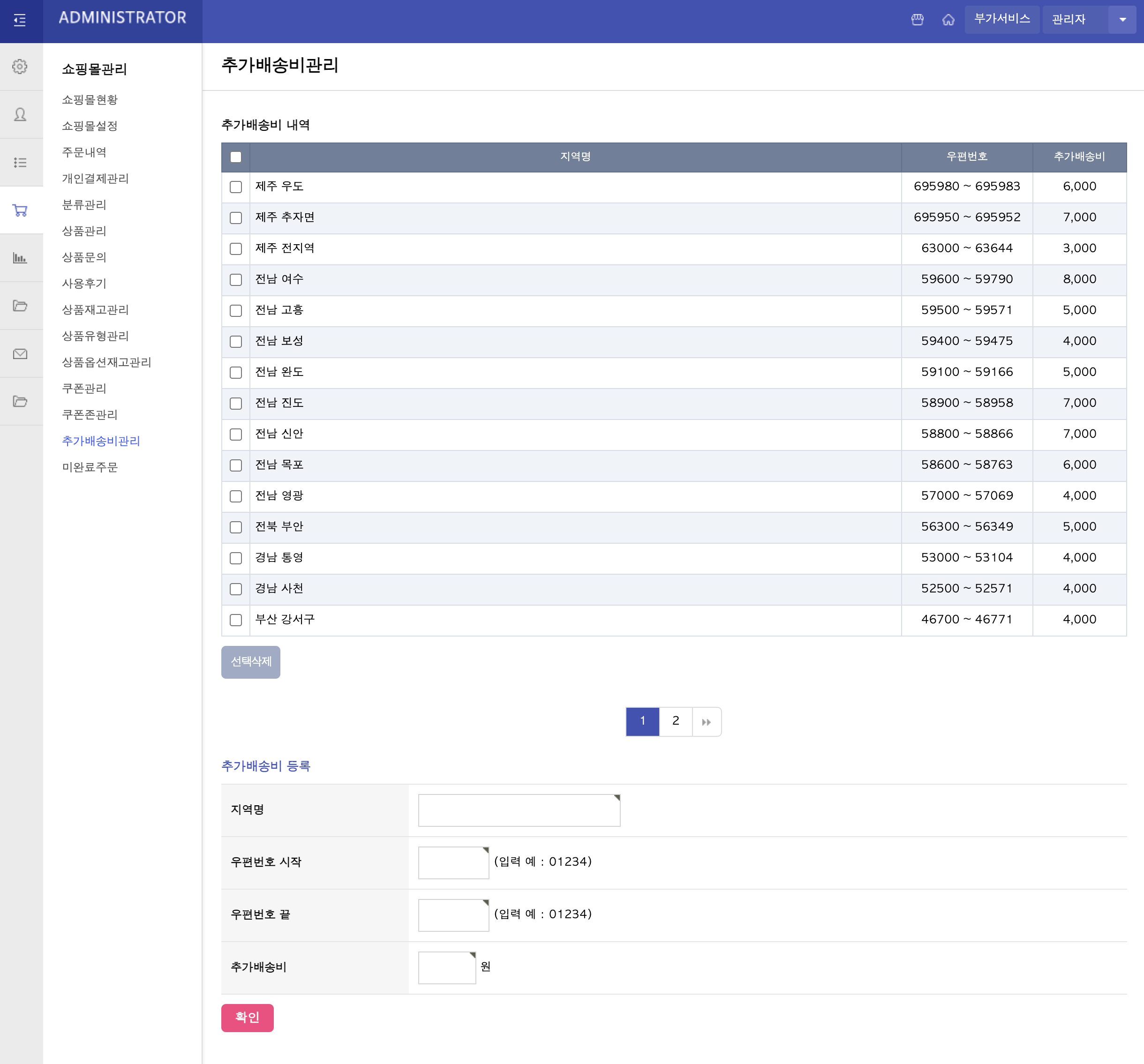
Task: Click the mail envelope sidebar icon
Action: tap(20, 354)
